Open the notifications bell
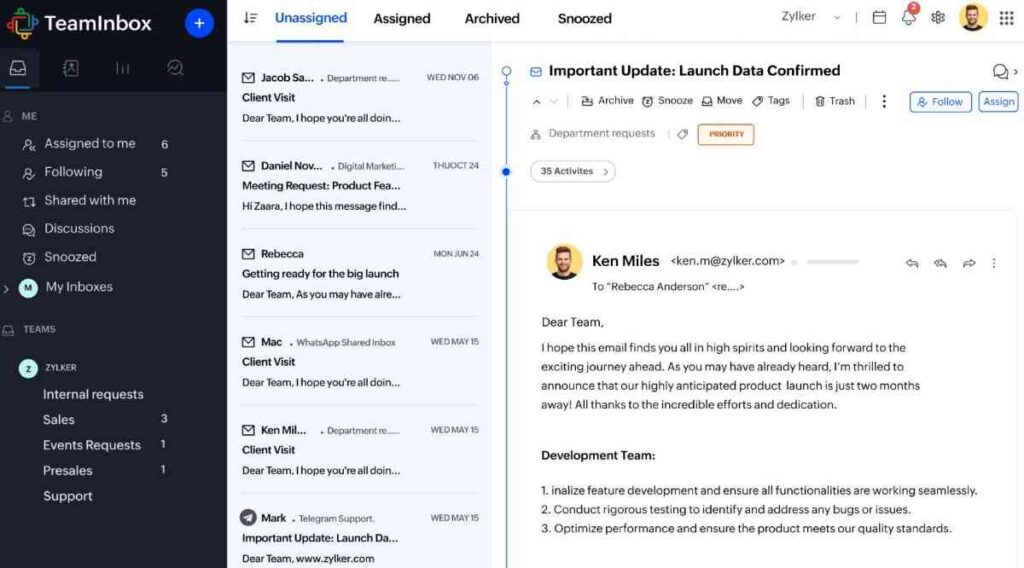This screenshot has height=568, width=1024. (x=909, y=16)
